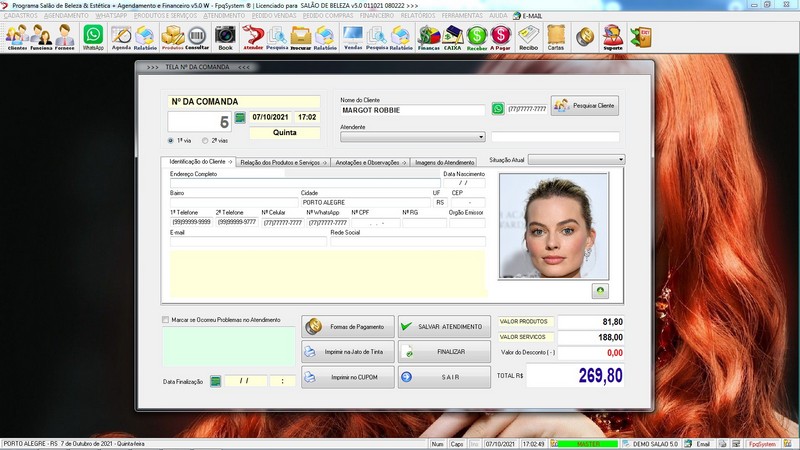Open the CAIXA cash register icon
This screenshot has width=800, height=450.
(x=452, y=37)
